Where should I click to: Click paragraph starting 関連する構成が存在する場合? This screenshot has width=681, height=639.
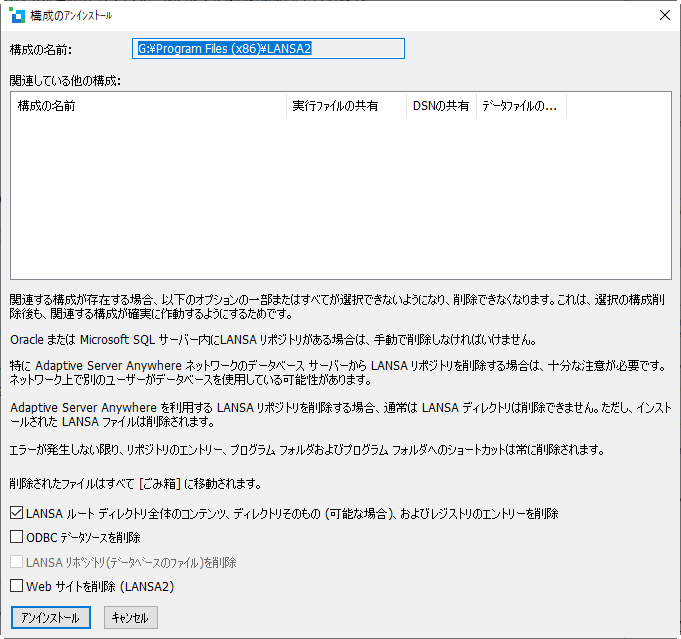pyautogui.click(x=337, y=306)
